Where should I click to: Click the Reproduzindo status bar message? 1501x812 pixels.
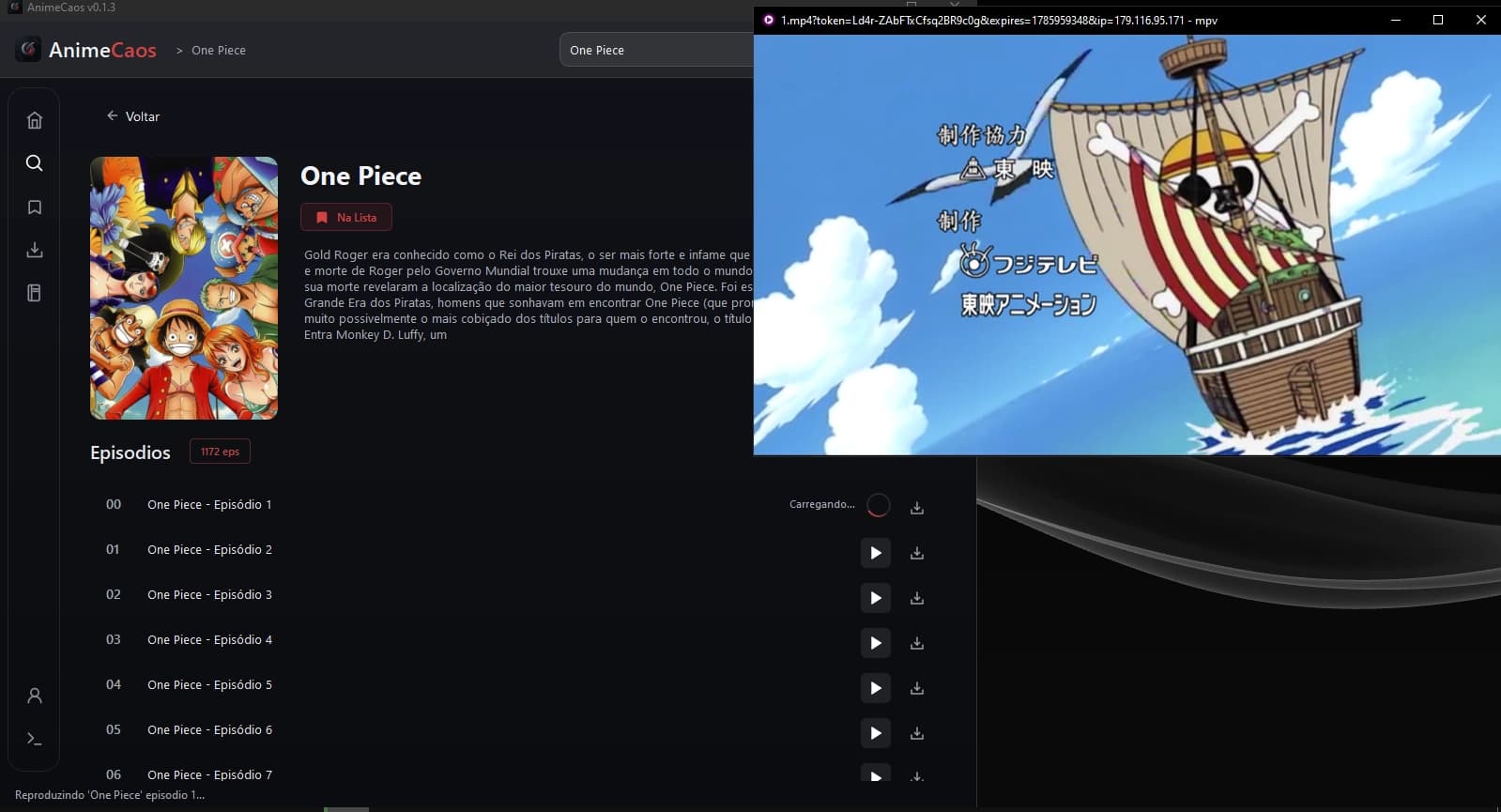coord(110,795)
